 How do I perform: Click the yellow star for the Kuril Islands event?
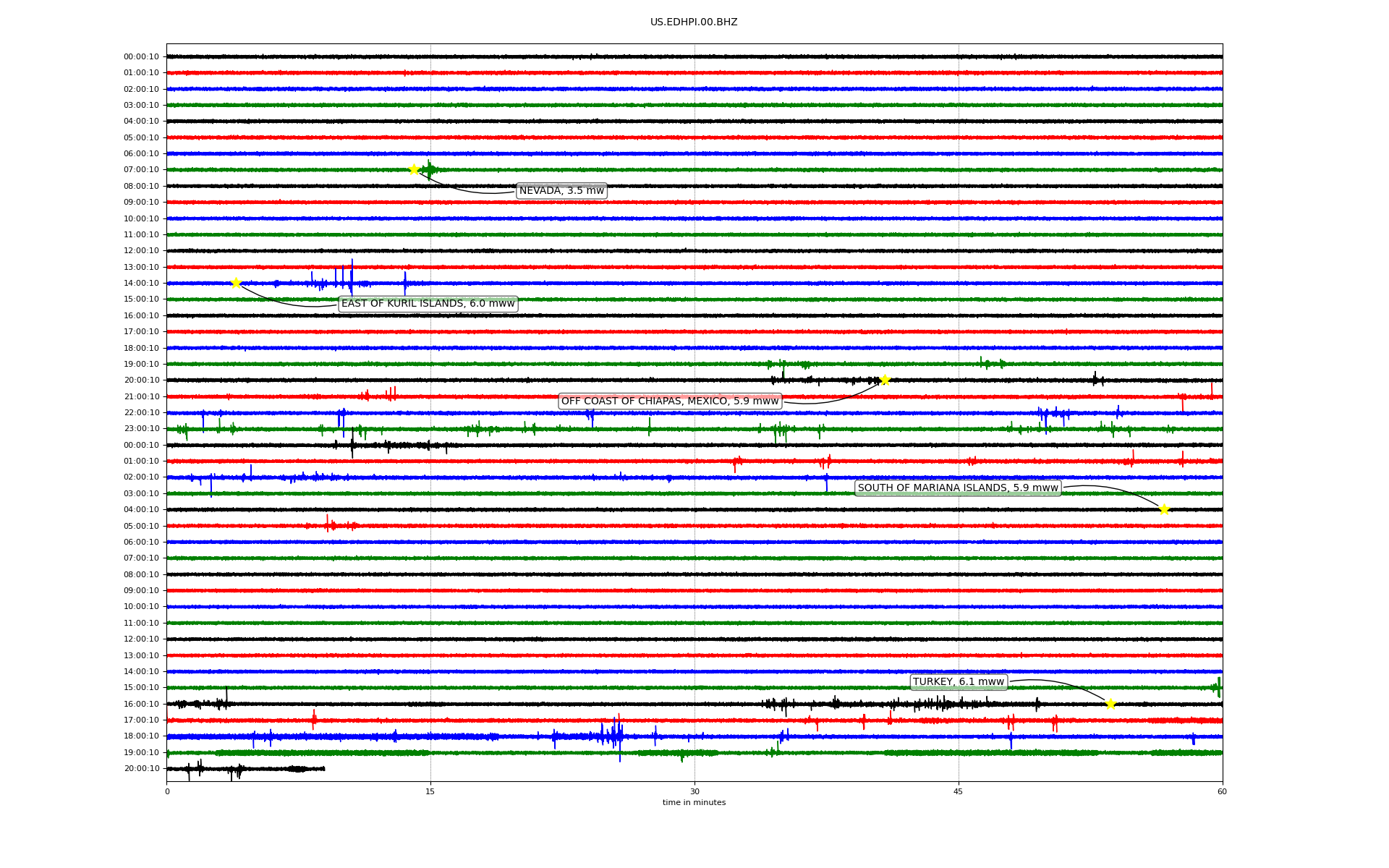[236, 283]
